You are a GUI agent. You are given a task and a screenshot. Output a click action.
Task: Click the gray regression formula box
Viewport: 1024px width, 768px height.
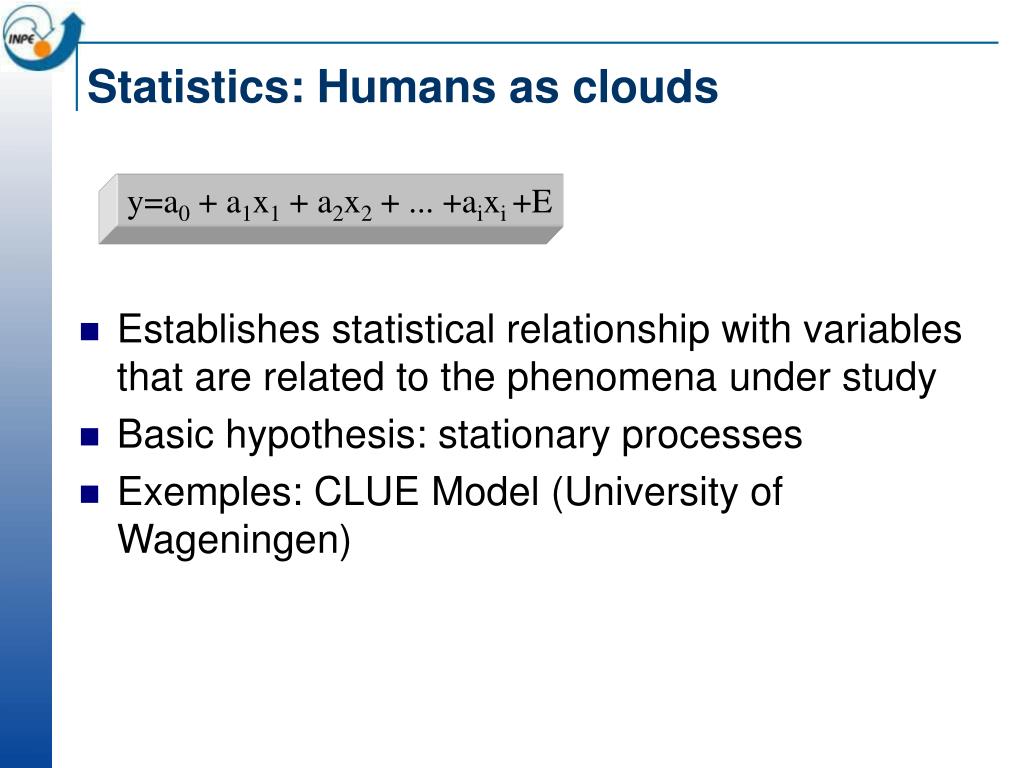pyautogui.click(x=330, y=209)
